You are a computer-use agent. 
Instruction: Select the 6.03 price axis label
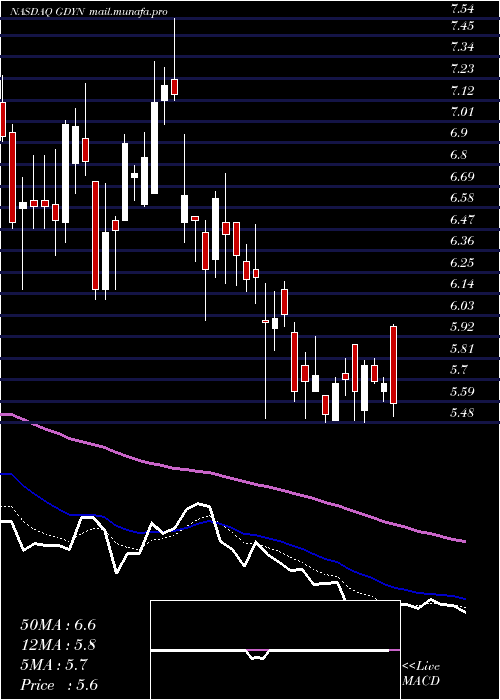[x=462, y=306]
